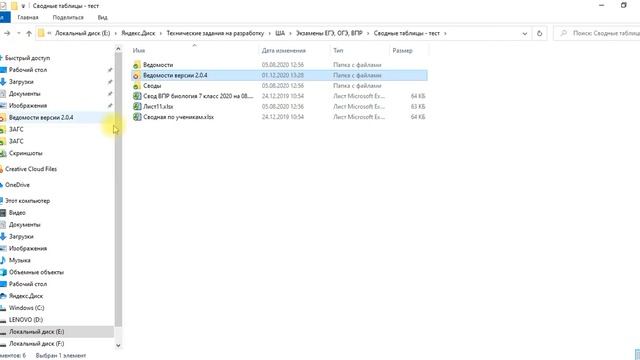Screen dimensions: 640x360
Task: Open Яндекс.Диск in the navigation pane
Action: click(26, 296)
